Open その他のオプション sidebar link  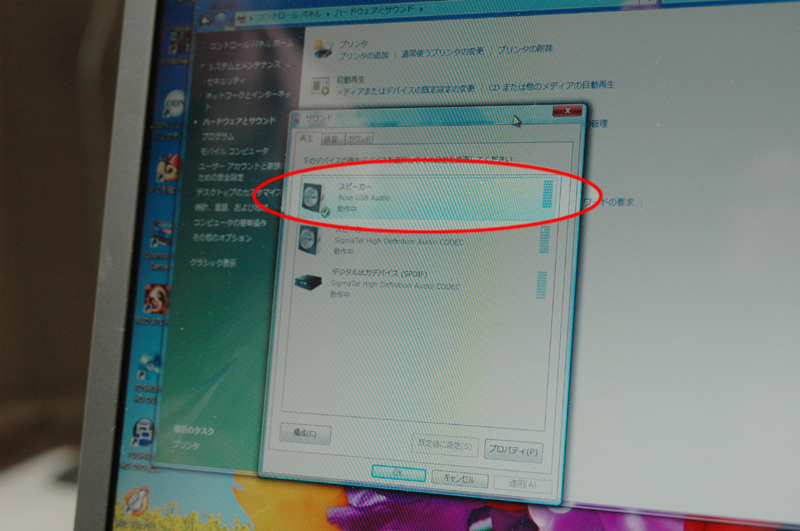click(222, 238)
